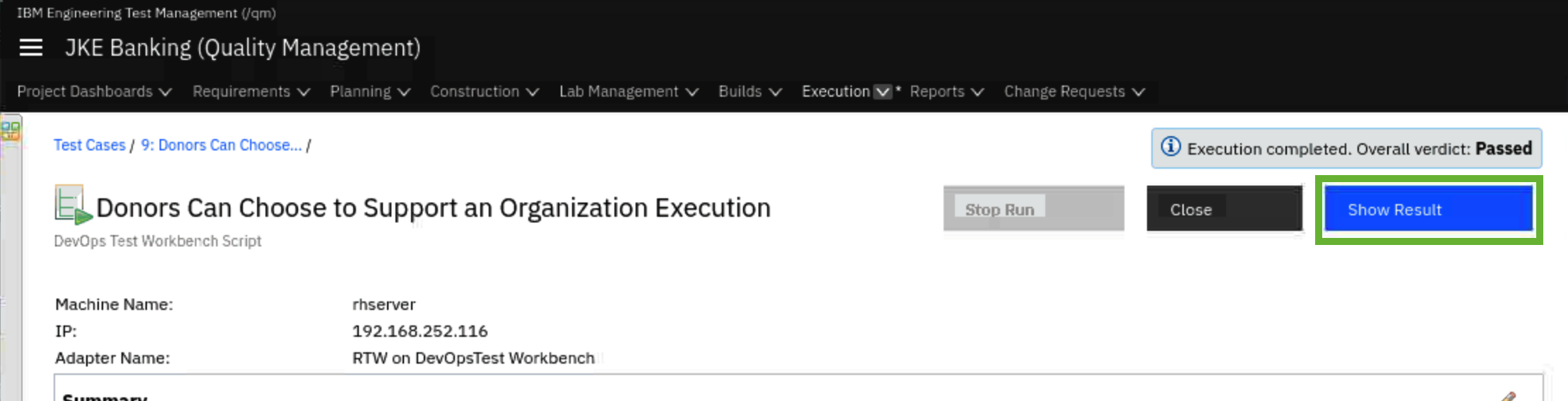Go to the Test Cases breadcrumb link
The height and width of the screenshot is (401, 1568).
point(90,145)
